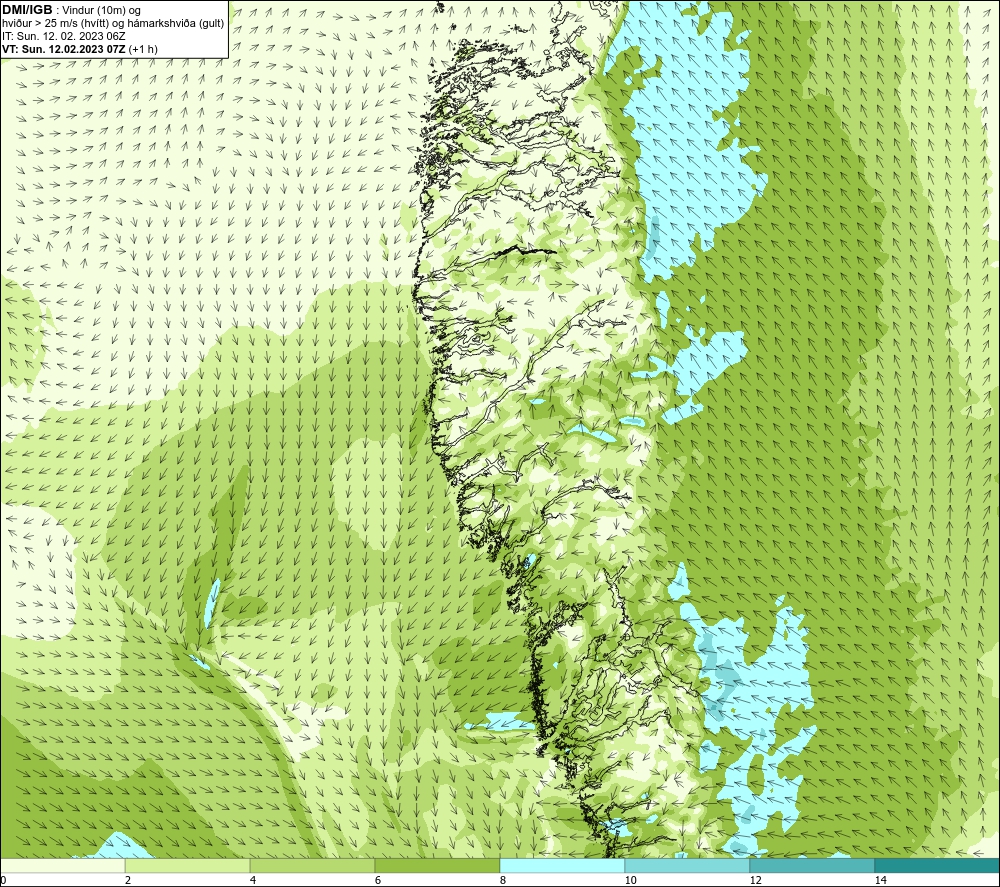This screenshot has width=1000, height=887.
Task: Click scale label '4'
Action: [x=253, y=881]
